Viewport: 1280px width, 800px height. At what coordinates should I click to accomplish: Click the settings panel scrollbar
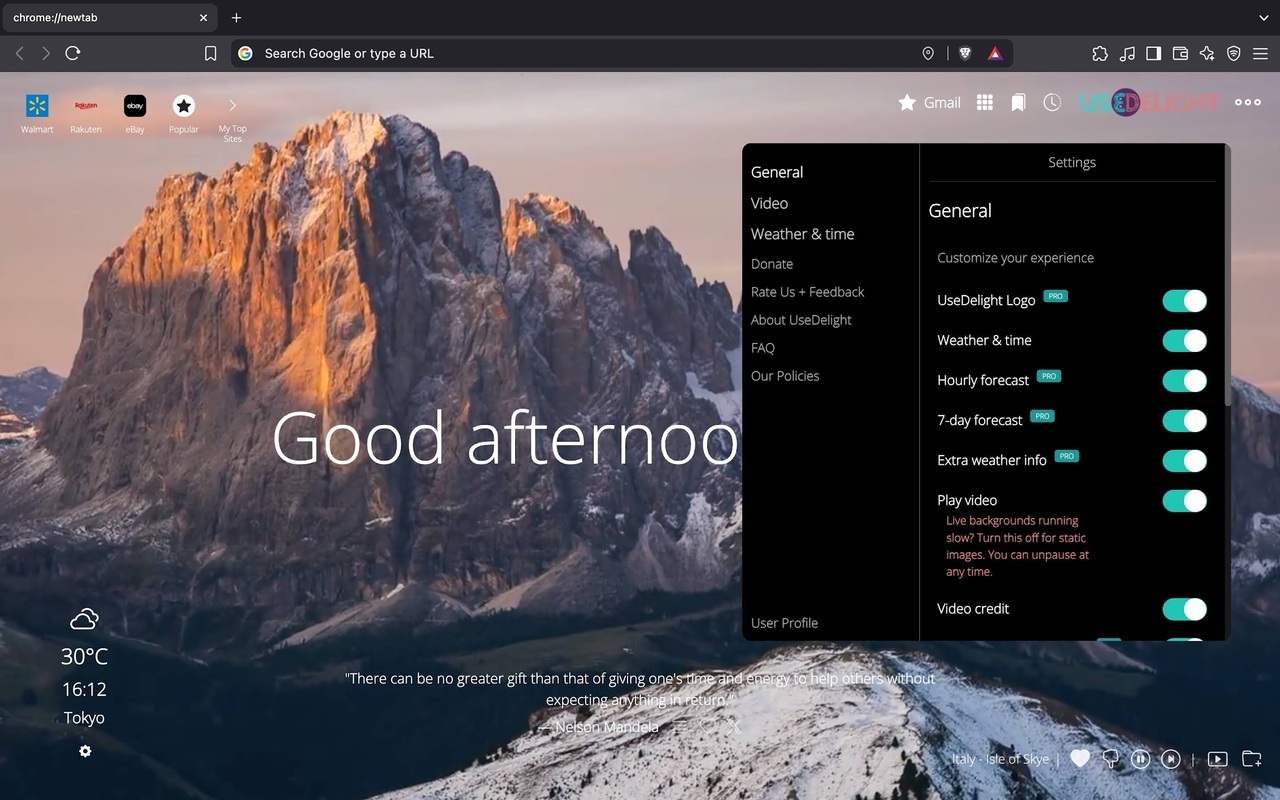1227,277
